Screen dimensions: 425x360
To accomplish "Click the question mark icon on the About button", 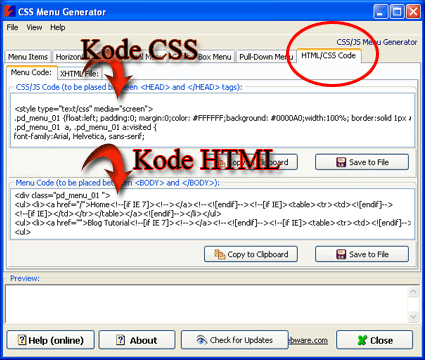I will 120,340.
